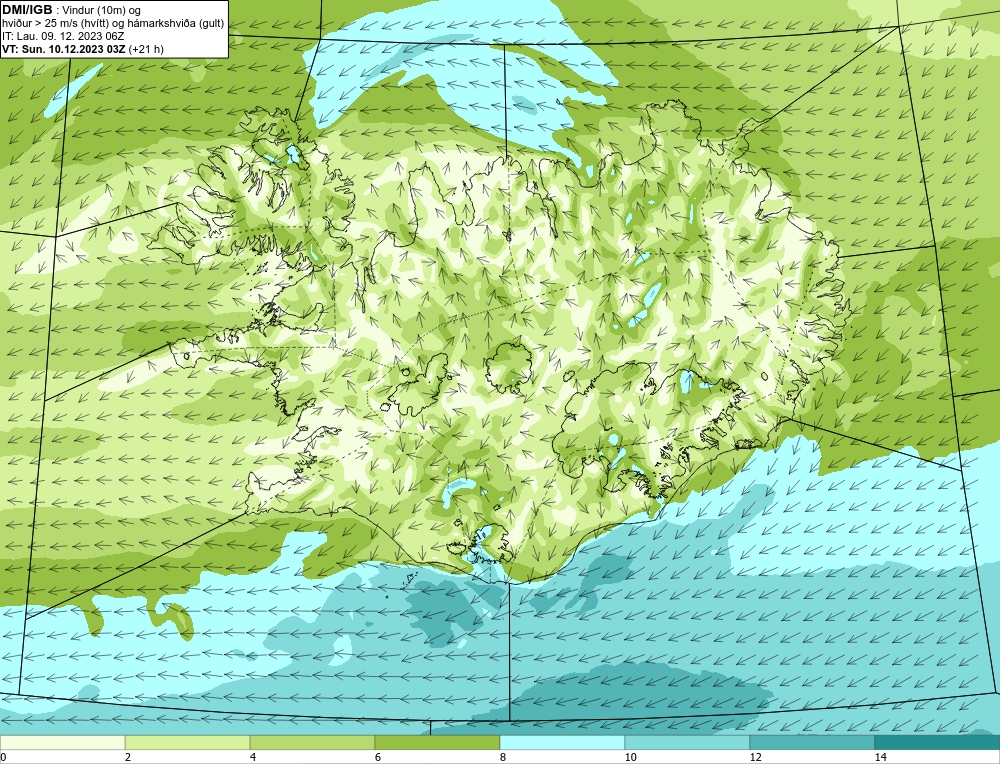This screenshot has height=764, width=1000.
Task: Select the 2–4 m/s light green legend swatch
Action: tap(188, 742)
